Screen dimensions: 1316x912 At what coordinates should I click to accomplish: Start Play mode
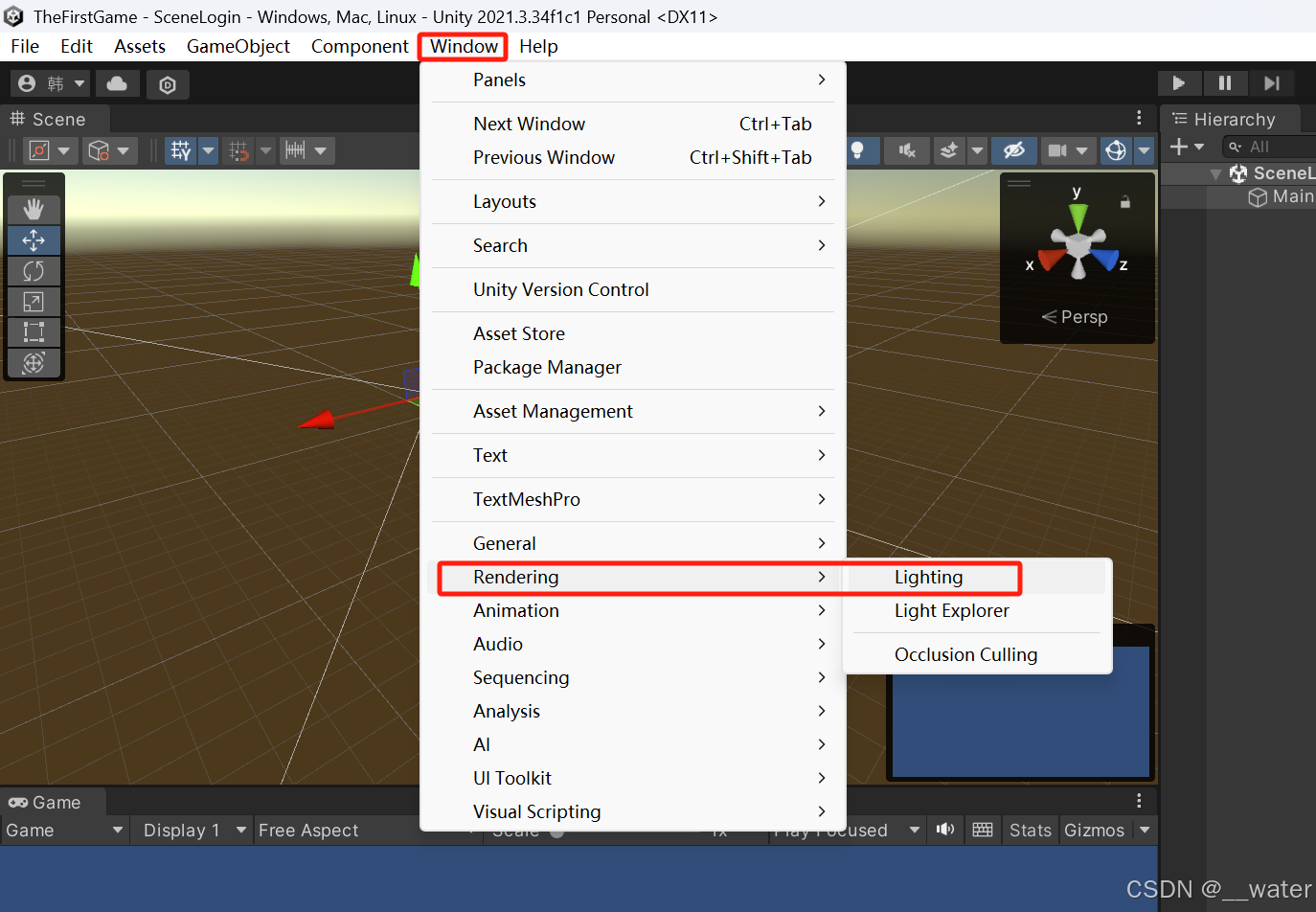(1179, 83)
